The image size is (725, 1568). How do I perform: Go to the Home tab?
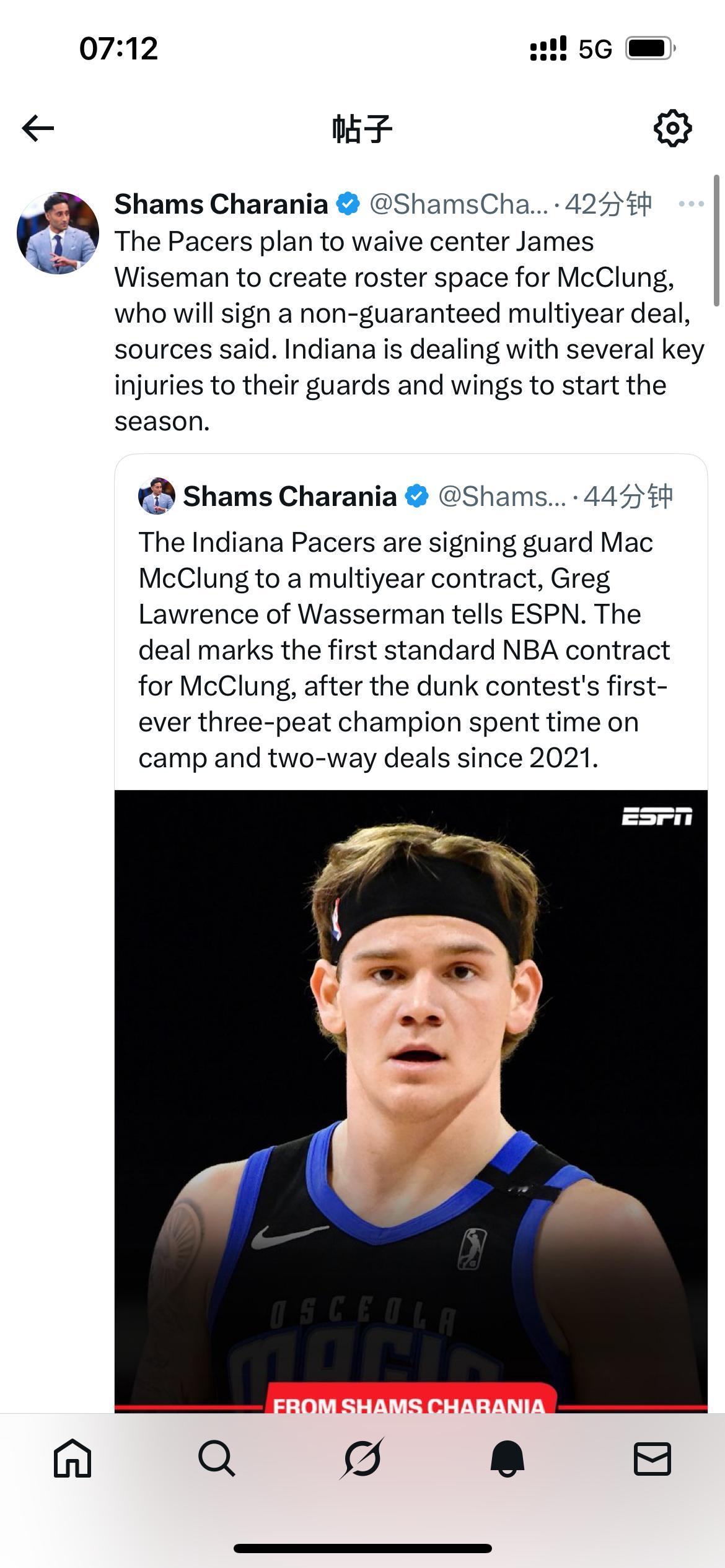72,1459
